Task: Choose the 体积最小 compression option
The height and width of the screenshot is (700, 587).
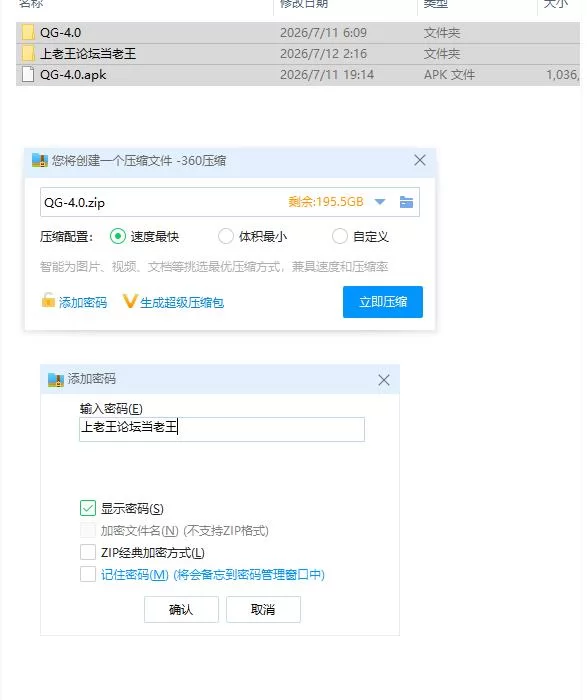Action: [225, 236]
